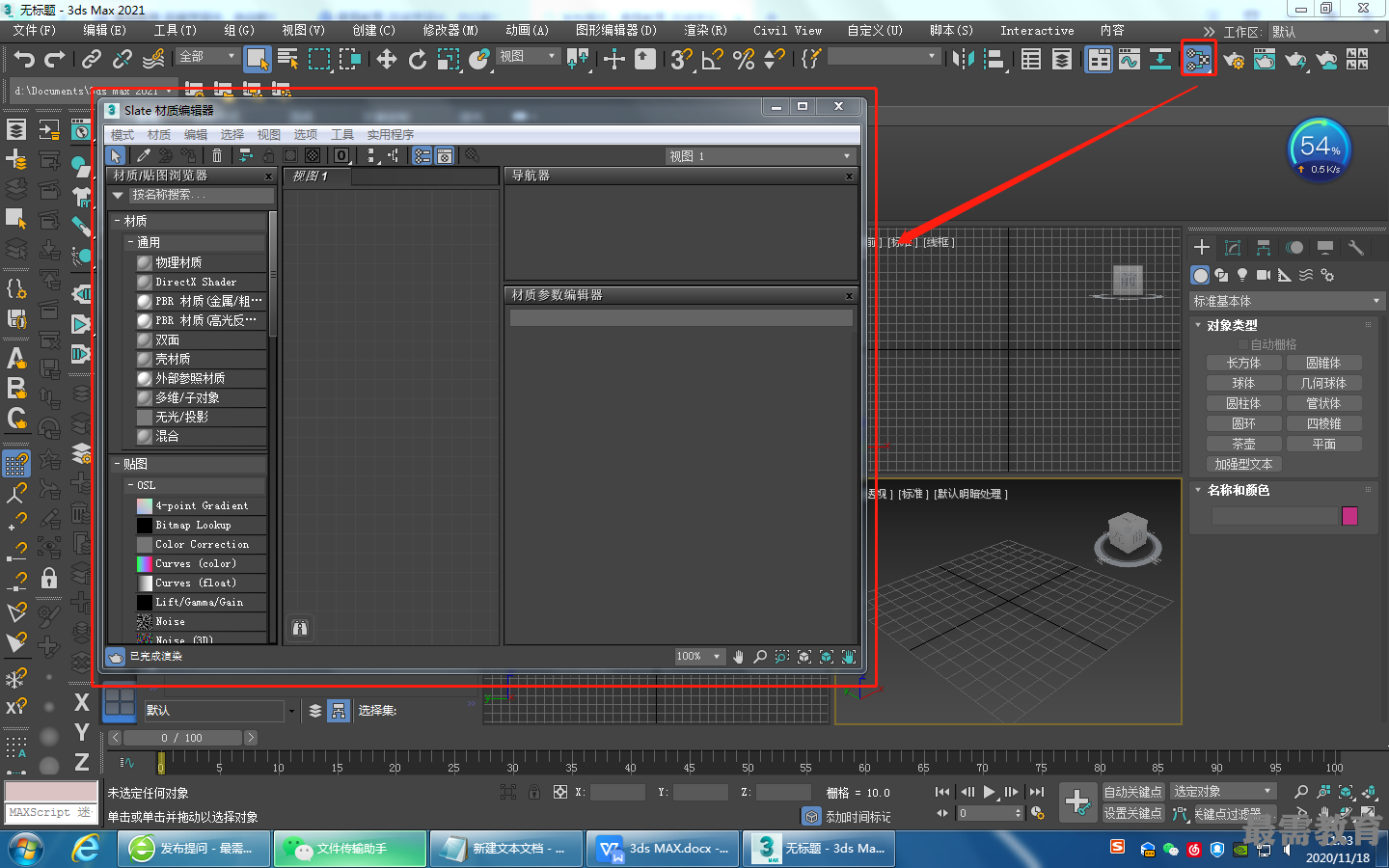
Task: Open the 视图 reference coordinate dropdown
Action: (528, 57)
